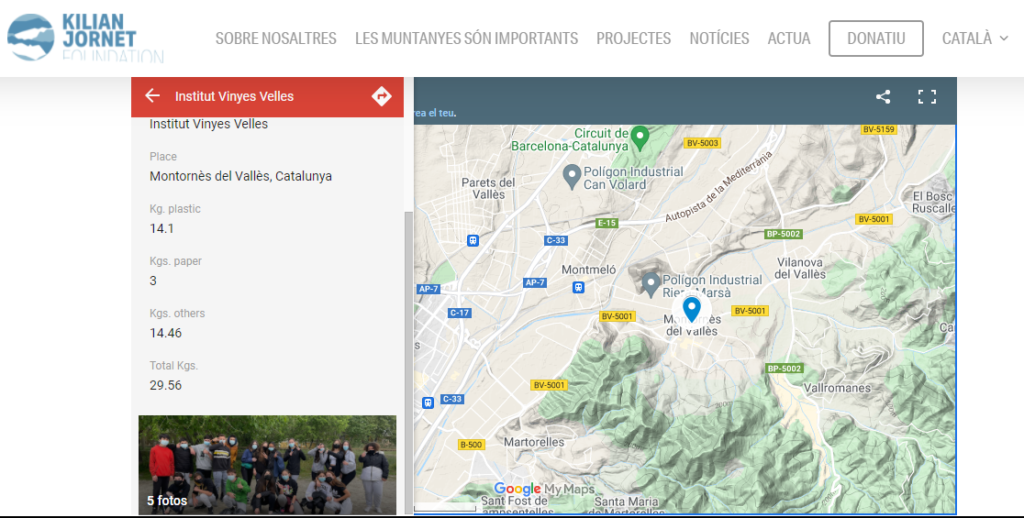
Task: Click the blue location pin at Montornès del Vallès
Action: [691, 308]
